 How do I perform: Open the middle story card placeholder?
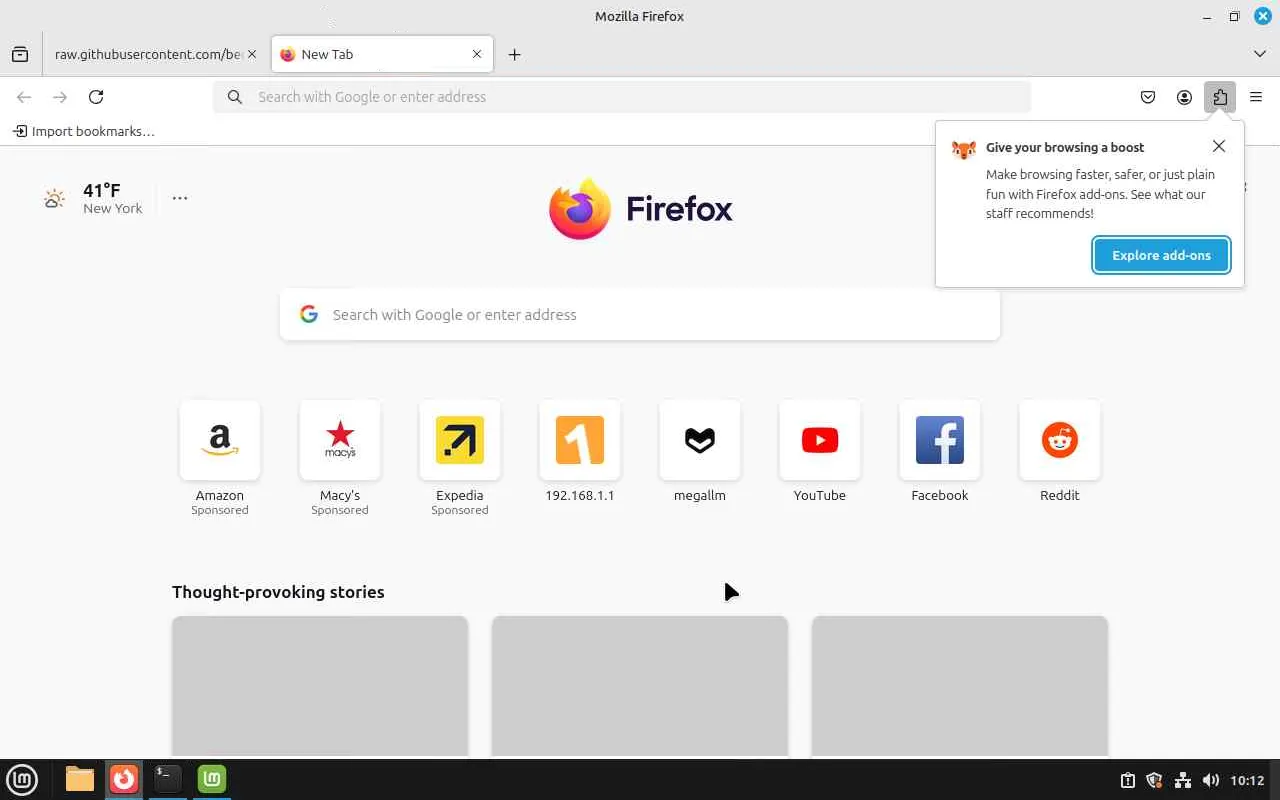coord(640,686)
